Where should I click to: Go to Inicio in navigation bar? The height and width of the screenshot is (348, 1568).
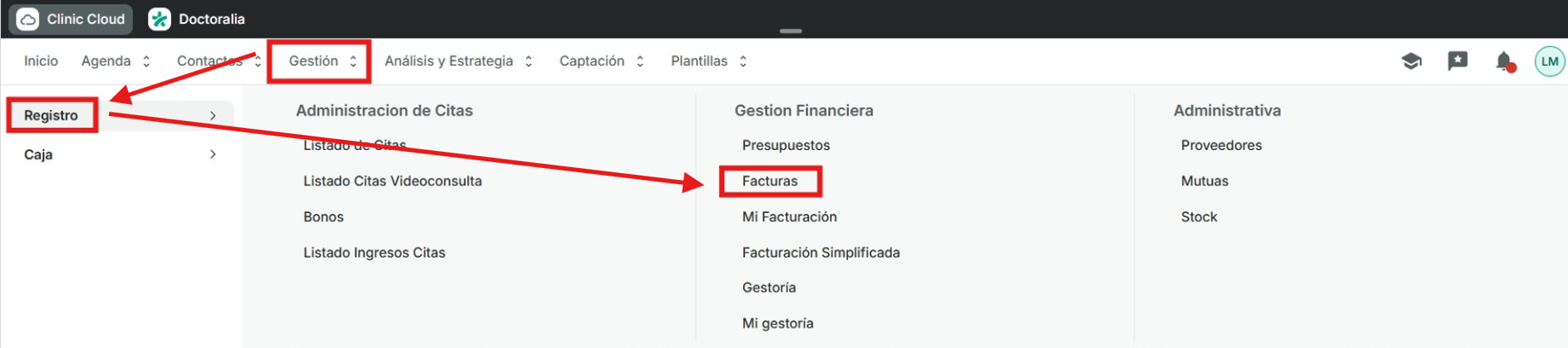coord(41,61)
